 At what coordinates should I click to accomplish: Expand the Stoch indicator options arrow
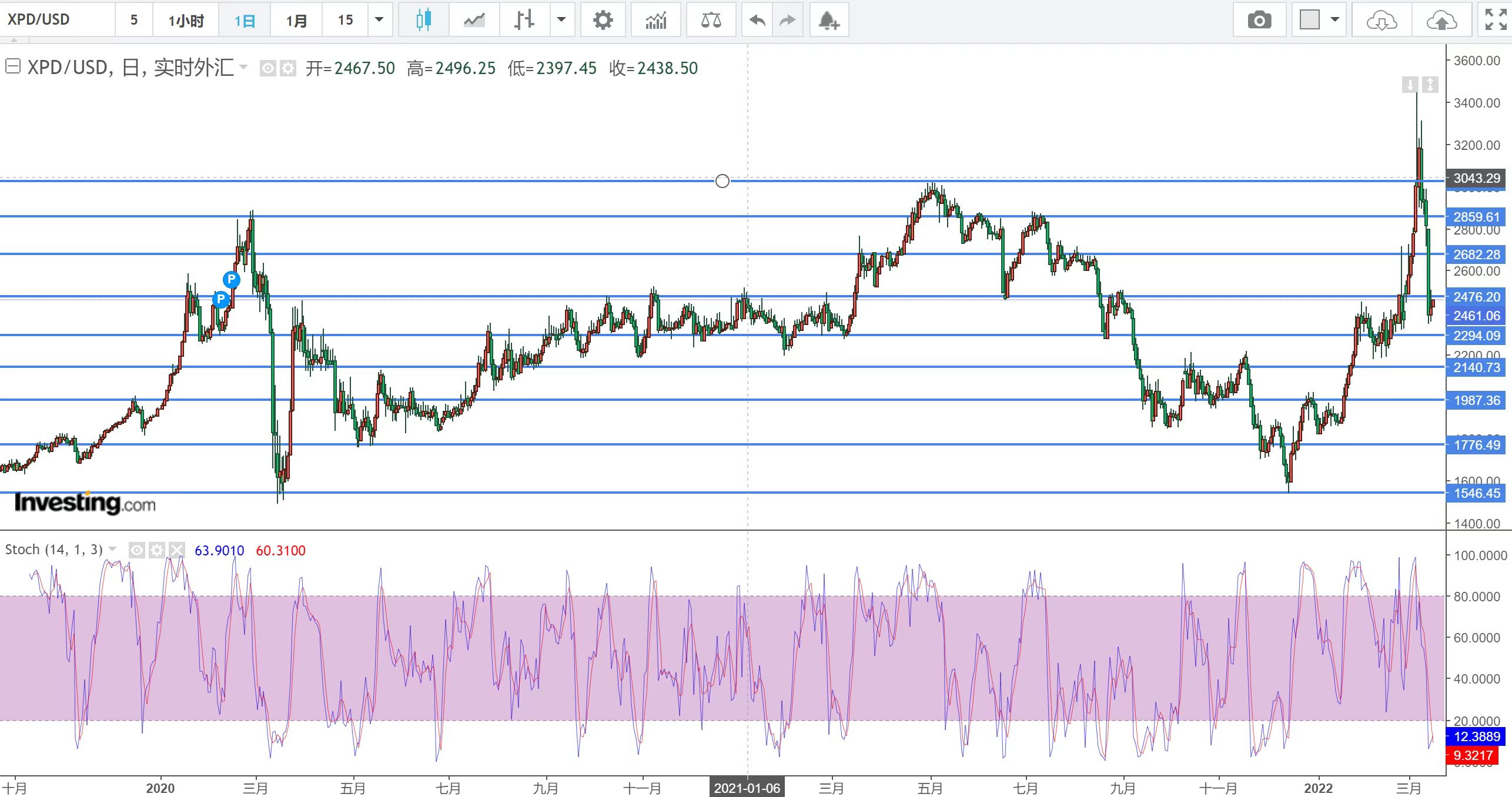coord(113,549)
